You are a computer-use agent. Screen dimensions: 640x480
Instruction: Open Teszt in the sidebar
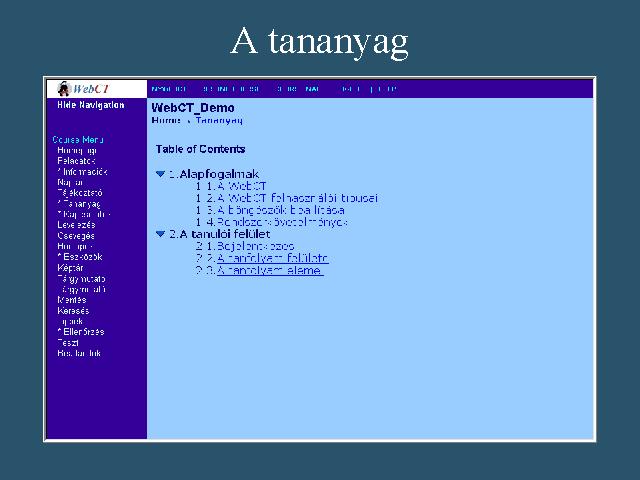[x=68, y=342]
